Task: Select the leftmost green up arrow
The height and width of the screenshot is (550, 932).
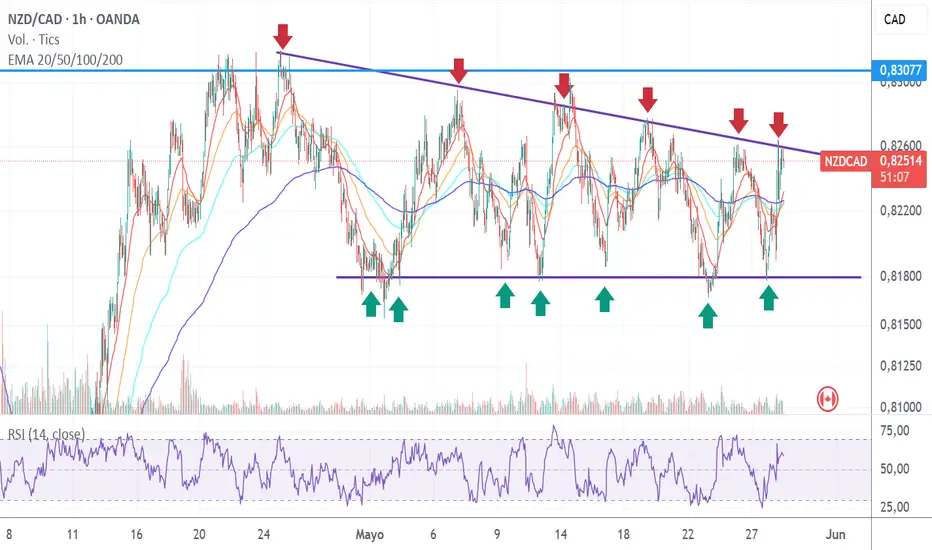Action: click(x=371, y=305)
